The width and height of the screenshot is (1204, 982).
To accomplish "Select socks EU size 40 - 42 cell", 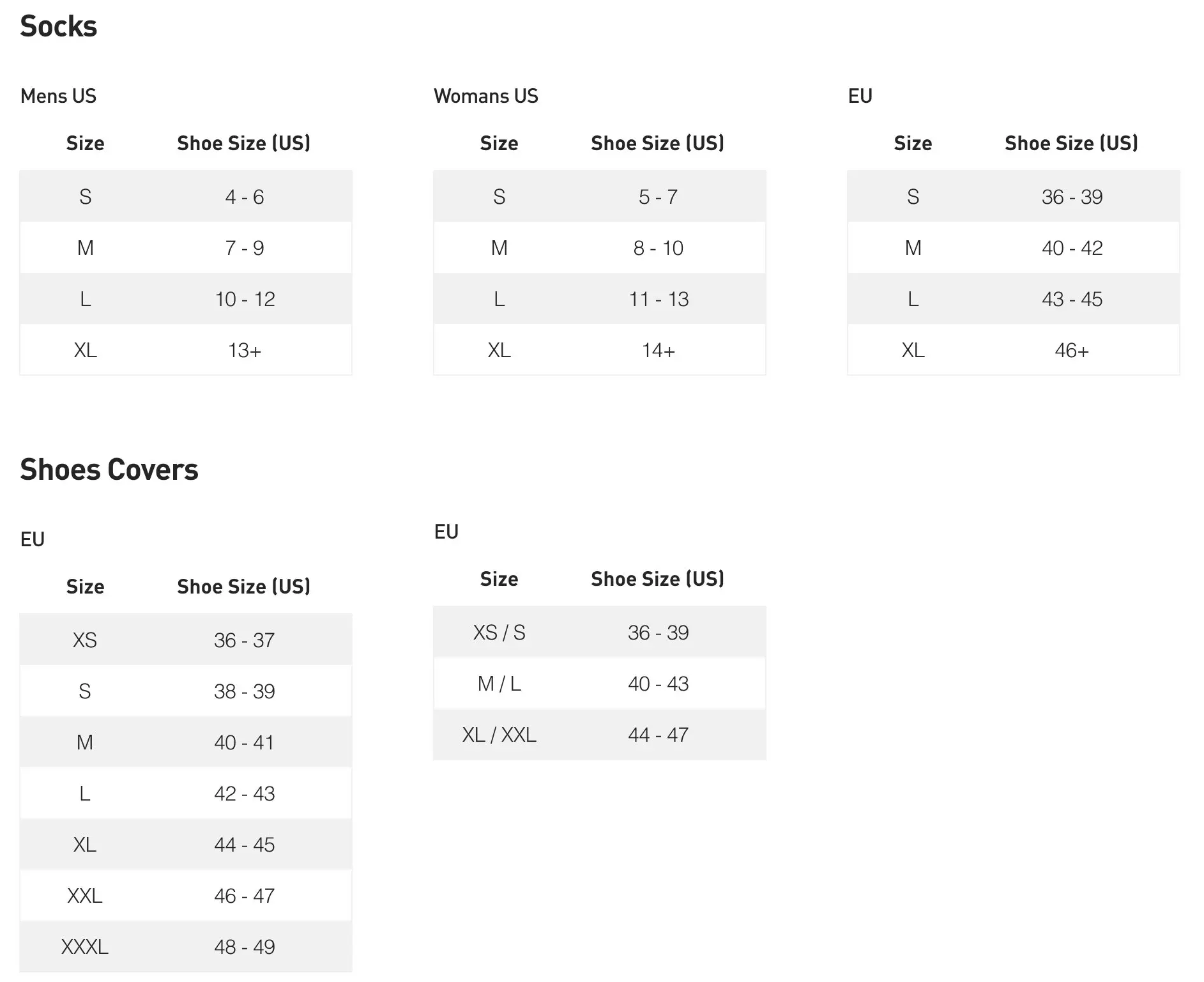I will click(1072, 248).
